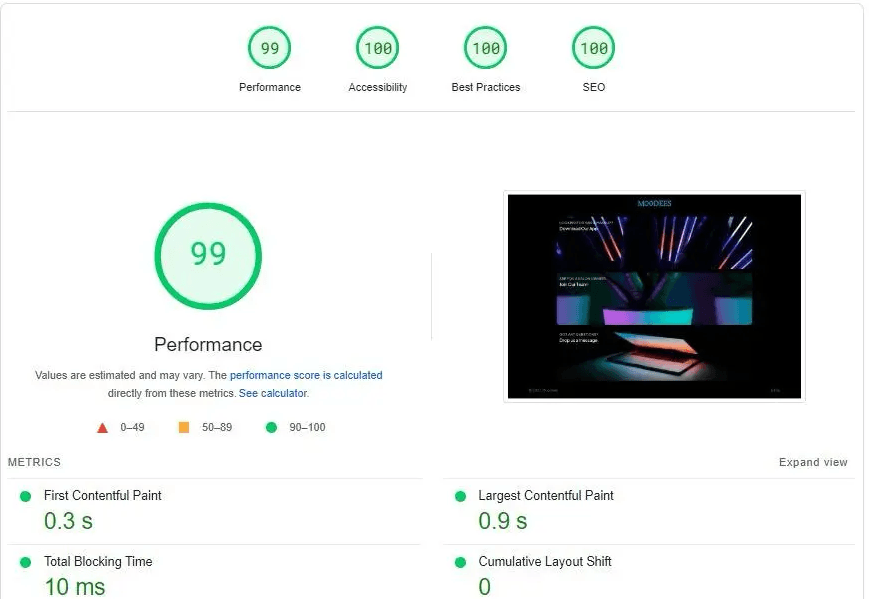Click the Accessibility label under the gauge
The width and height of the screenshot is (869, 599).
[x=378, y=88]
